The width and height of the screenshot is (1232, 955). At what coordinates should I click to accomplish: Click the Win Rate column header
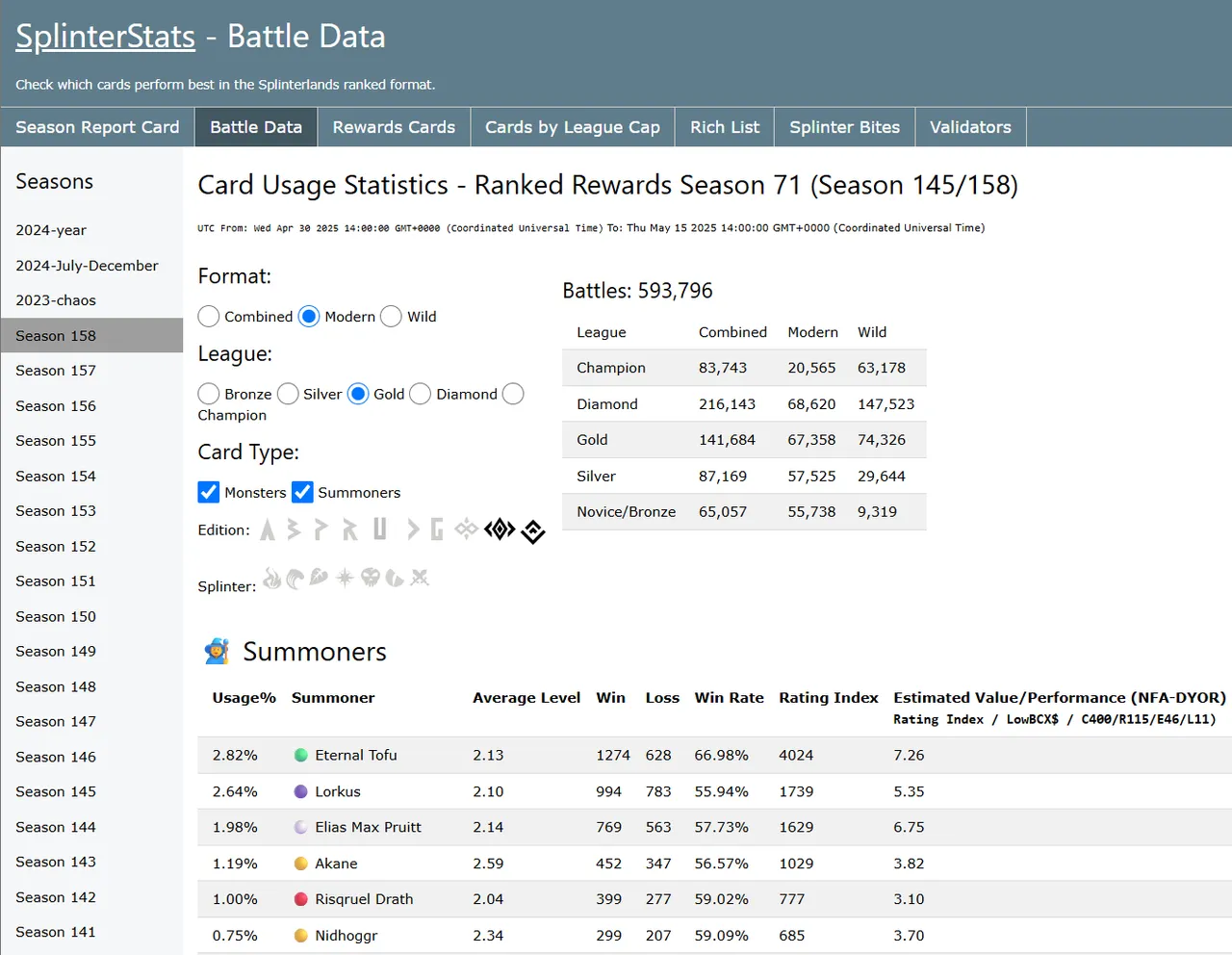730,698
